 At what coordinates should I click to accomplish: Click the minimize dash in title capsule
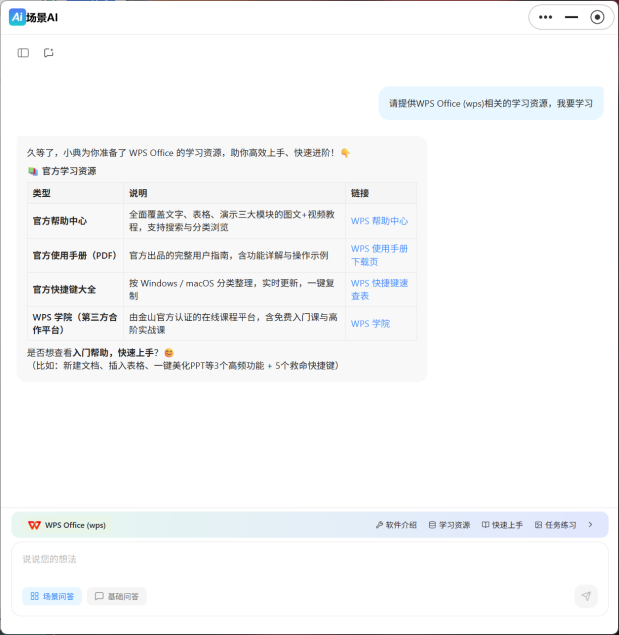click(571, 17)
